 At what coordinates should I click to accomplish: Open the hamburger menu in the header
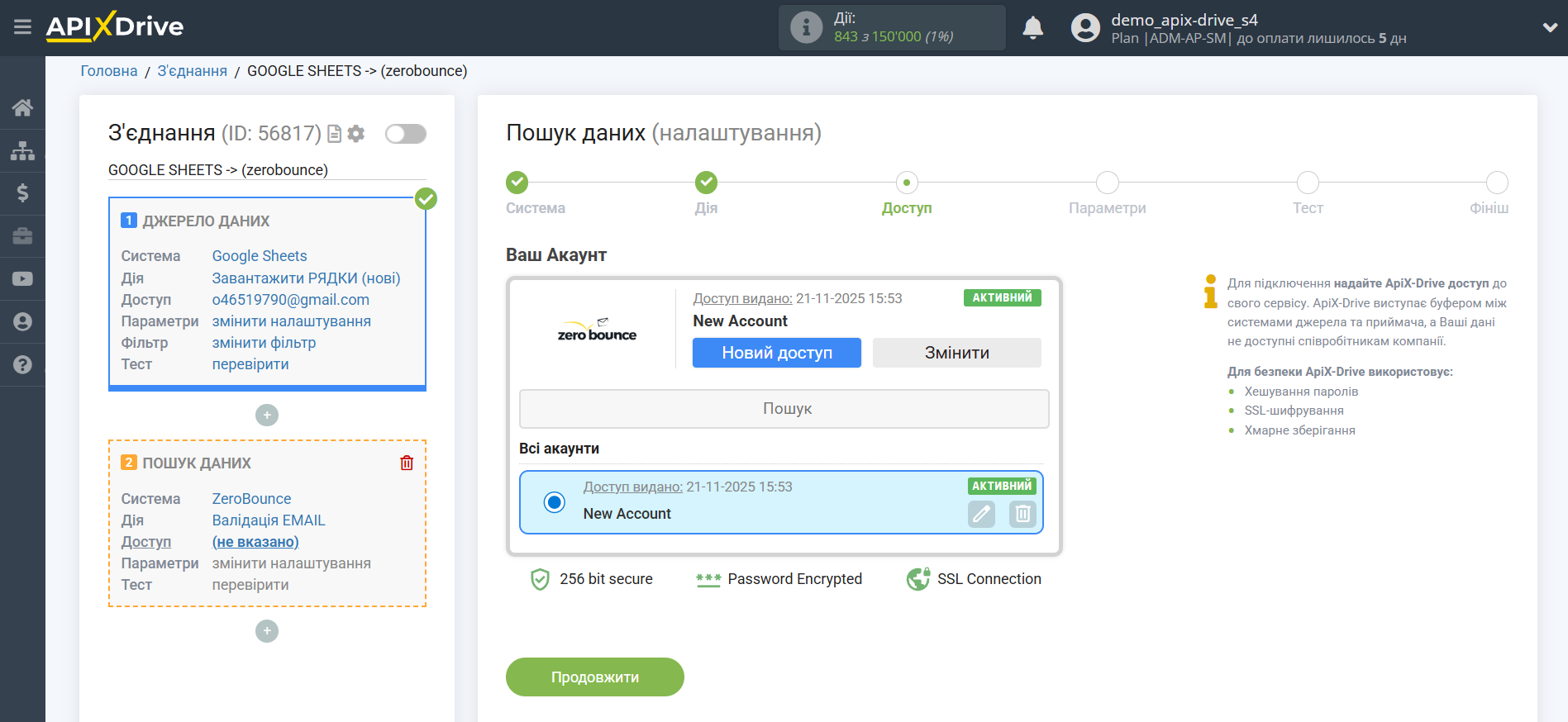(x=22, y=27)
